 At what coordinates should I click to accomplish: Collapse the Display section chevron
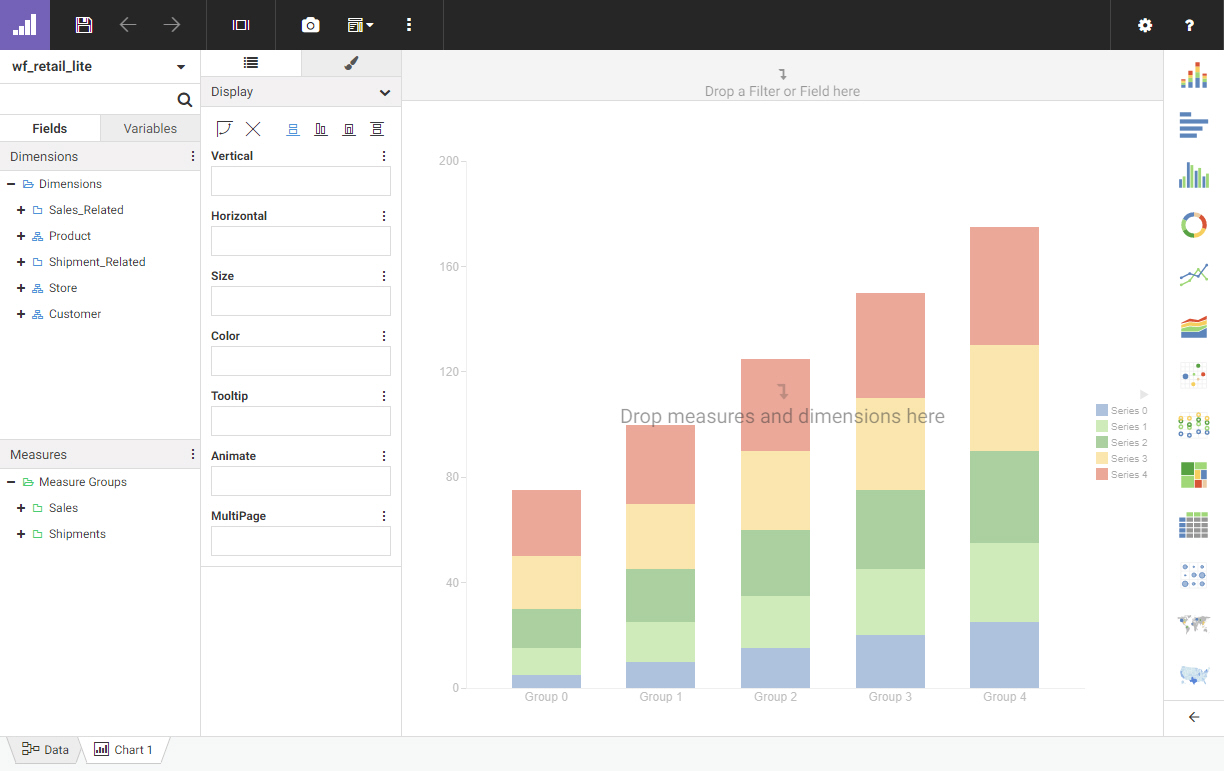tap(385, 92)
